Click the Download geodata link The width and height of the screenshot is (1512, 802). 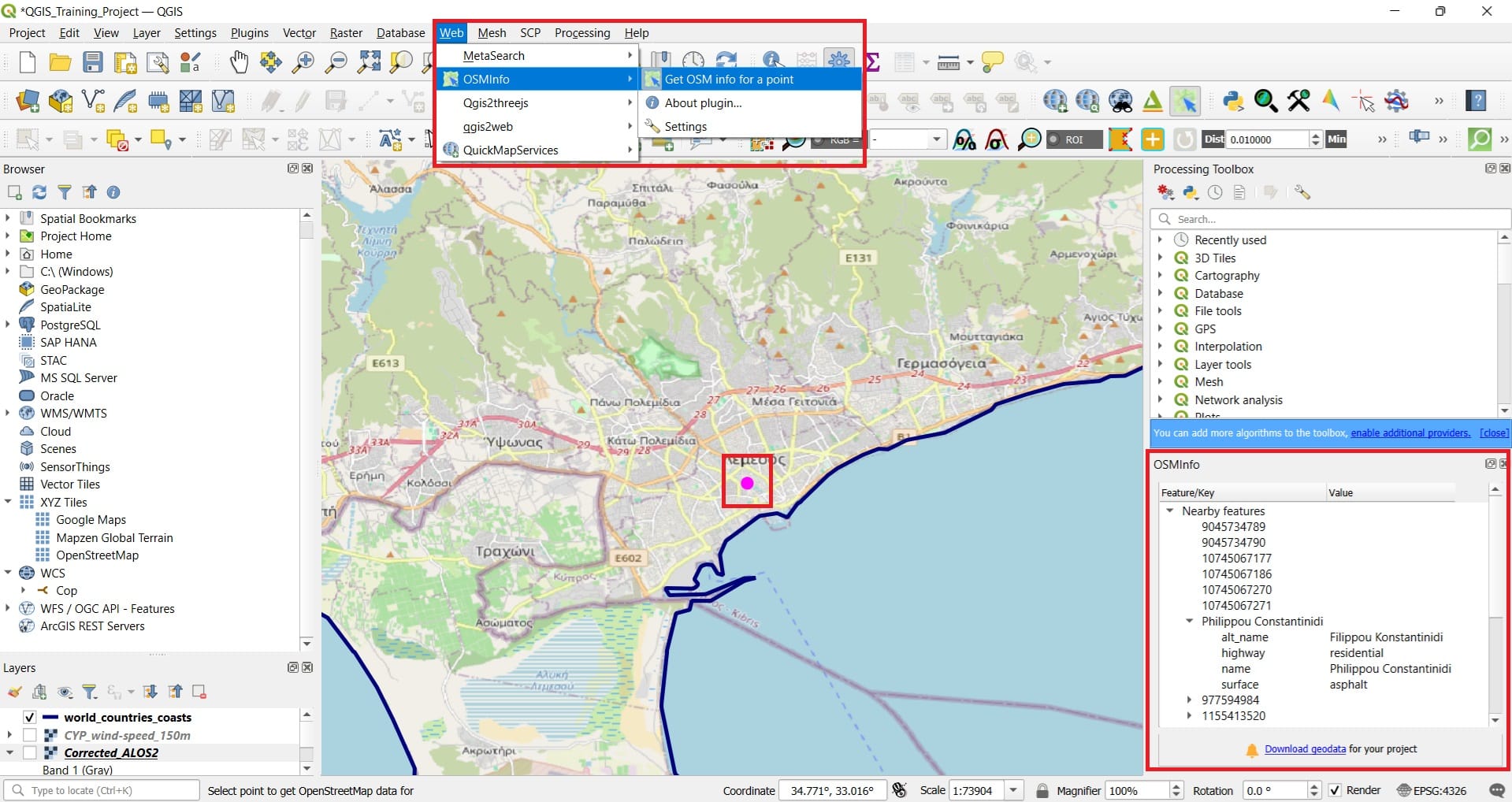[1305, 749]
